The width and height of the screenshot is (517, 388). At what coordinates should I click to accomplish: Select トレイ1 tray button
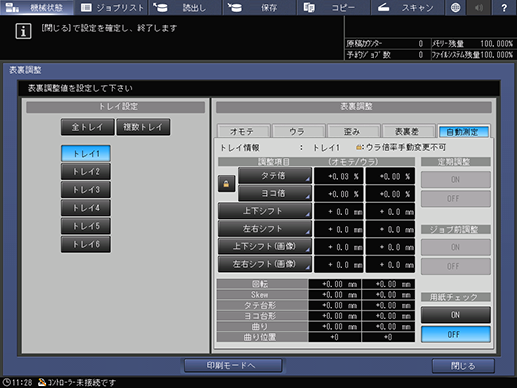[86, 154]
